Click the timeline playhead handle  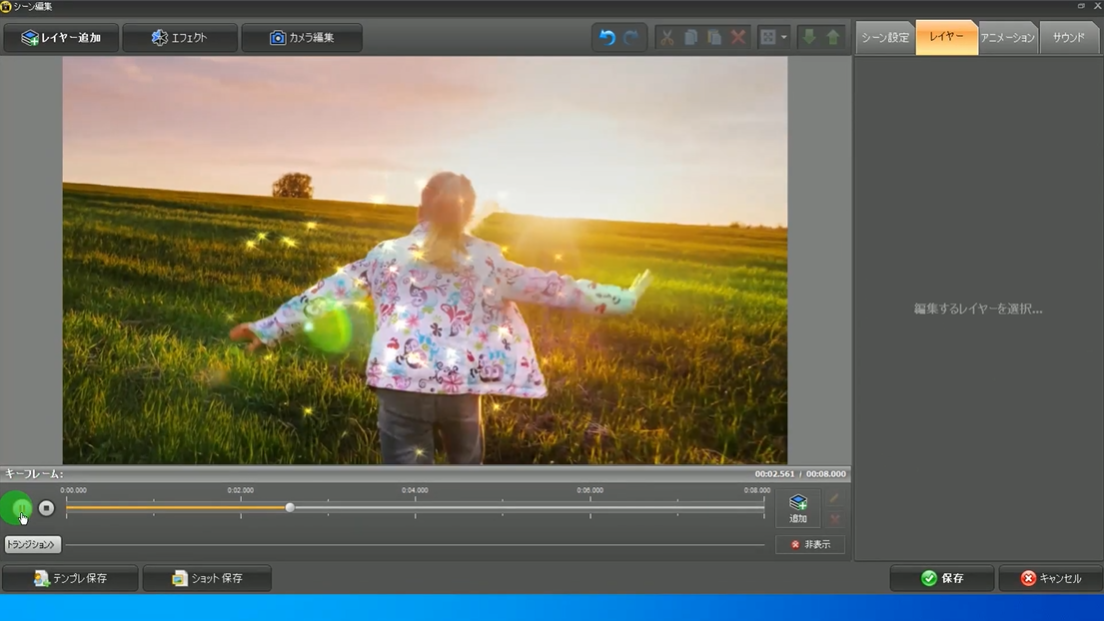(x=290, y=508)
